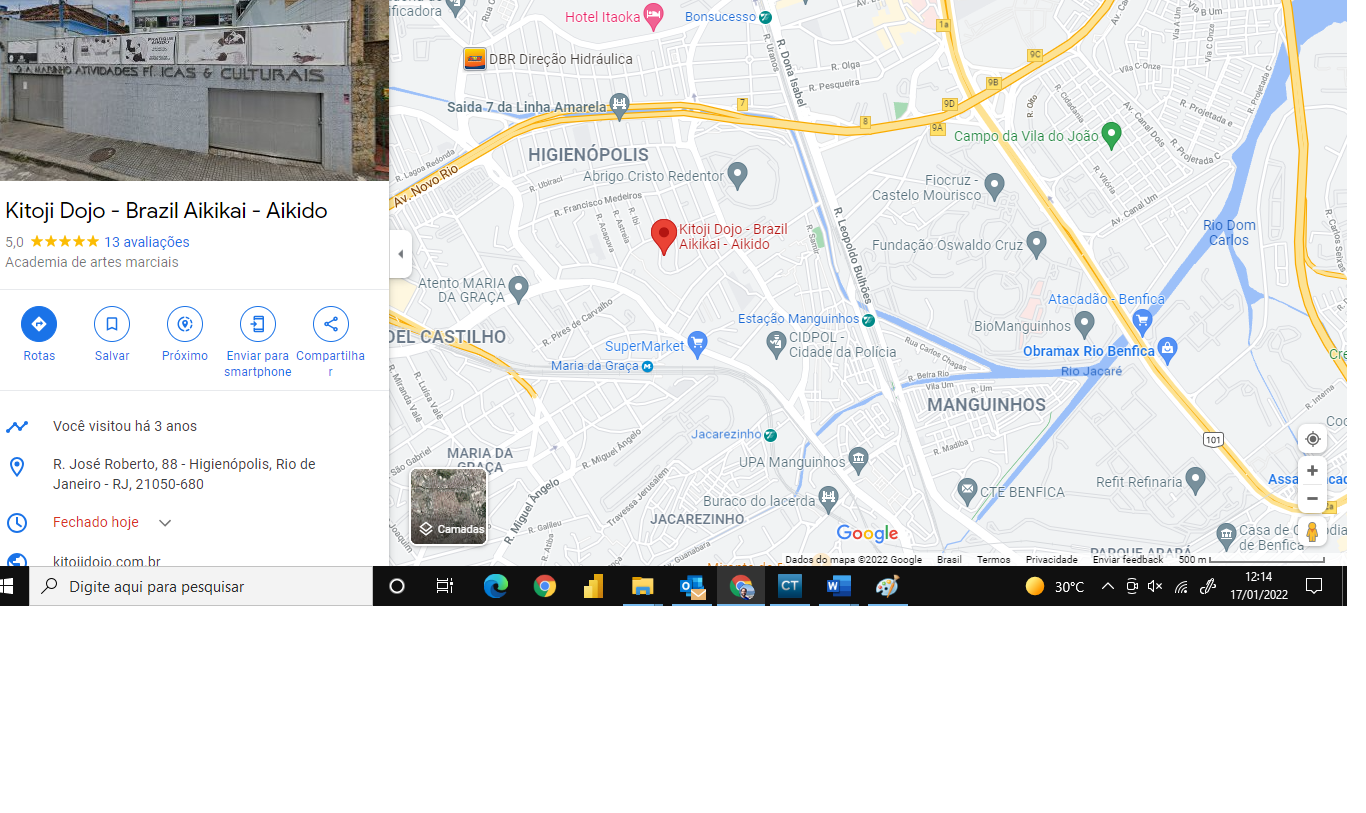Image resolution: width=1366 pixels, height=813 pixels.
Task: Click DBR Direção Hidráulica marker
Action: coord(475,59)
